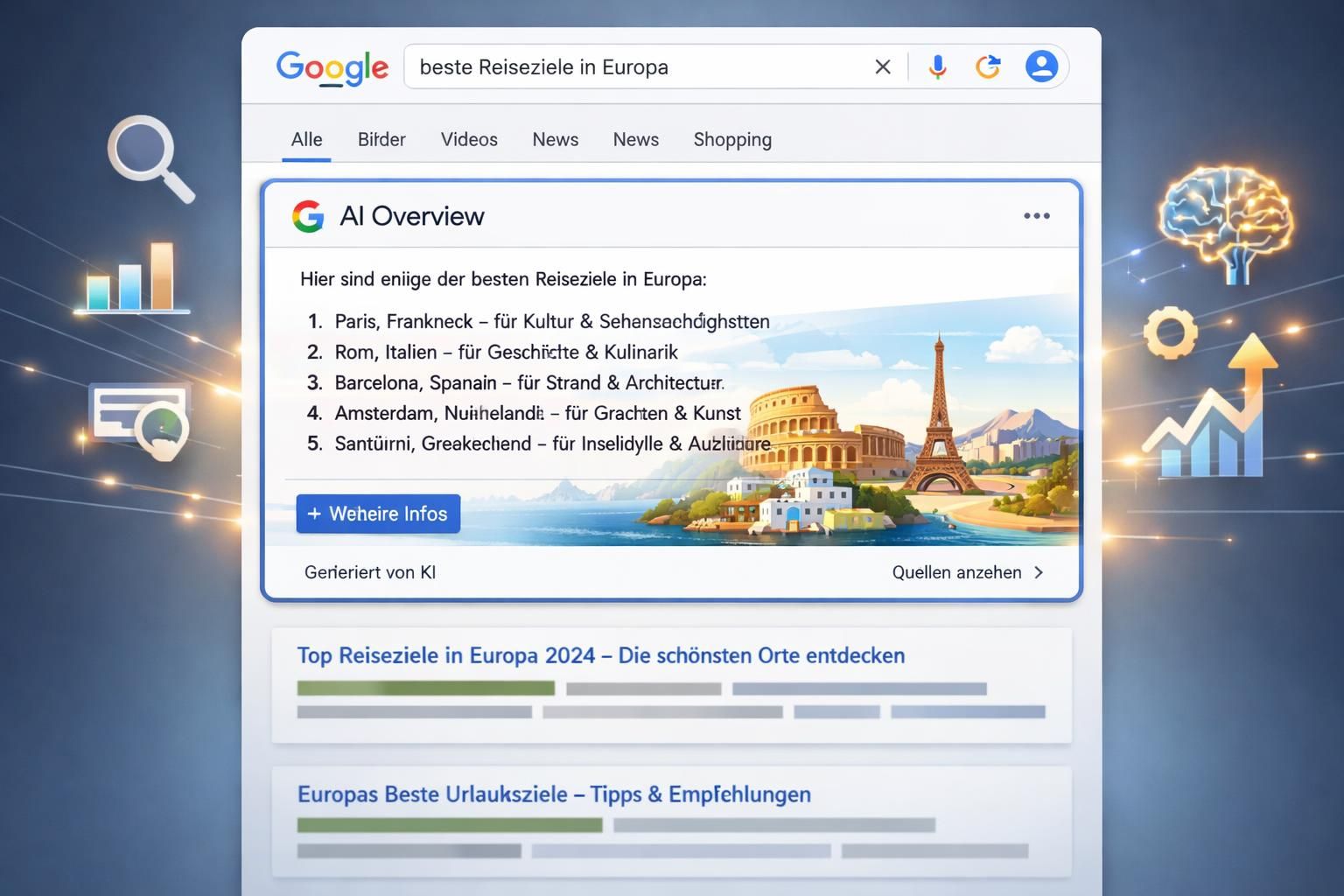Open the blue account profile icon
1344x896 pixels.
tap(1041, 66)
